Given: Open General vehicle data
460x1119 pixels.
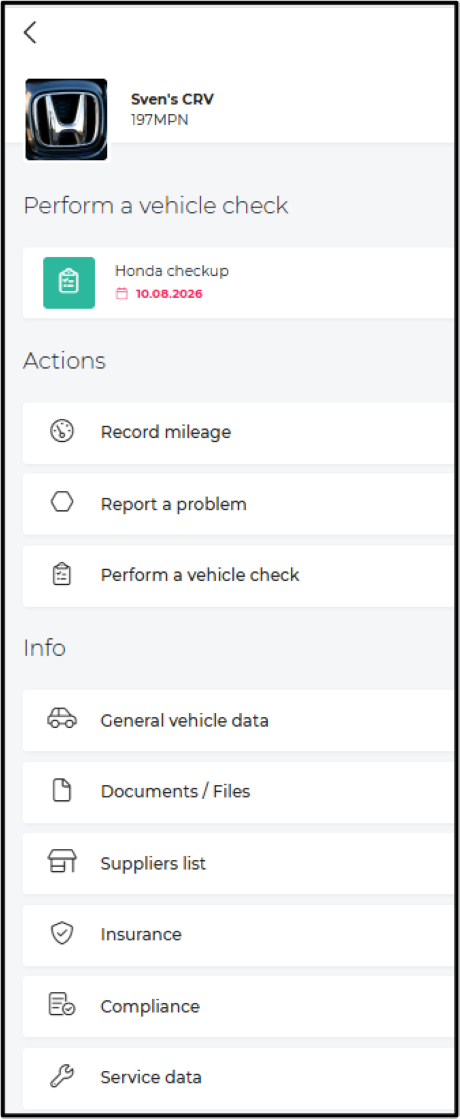Looking at the screenshot, I should tap(239, 720).
